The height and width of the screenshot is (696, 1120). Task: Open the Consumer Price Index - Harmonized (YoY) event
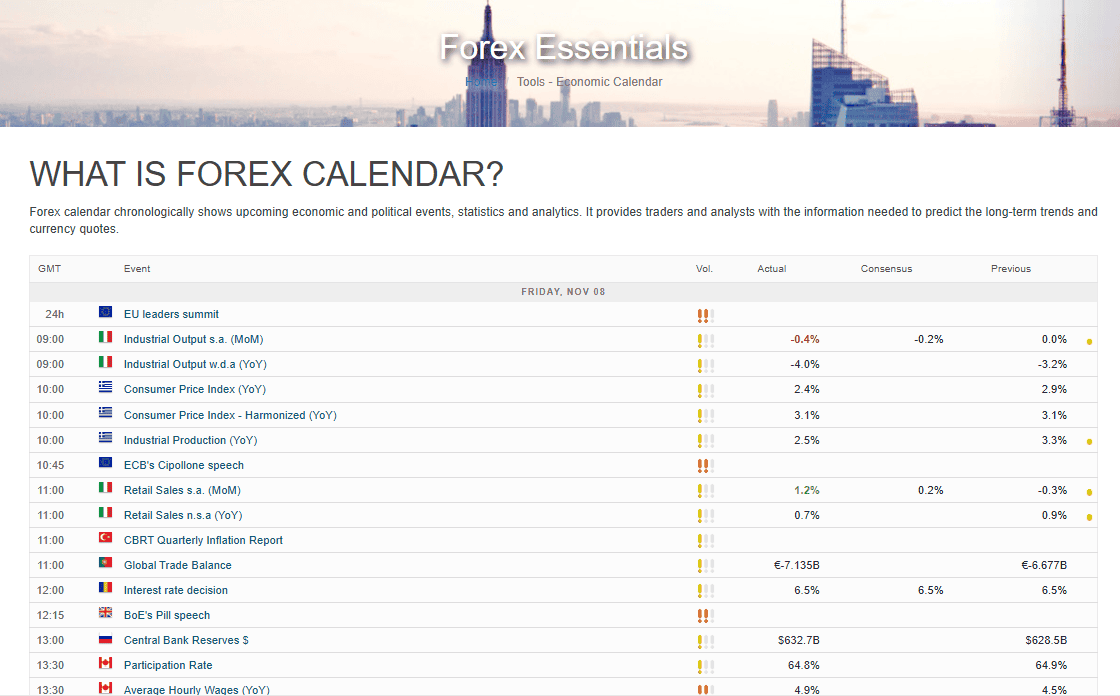tap(230, 415)
